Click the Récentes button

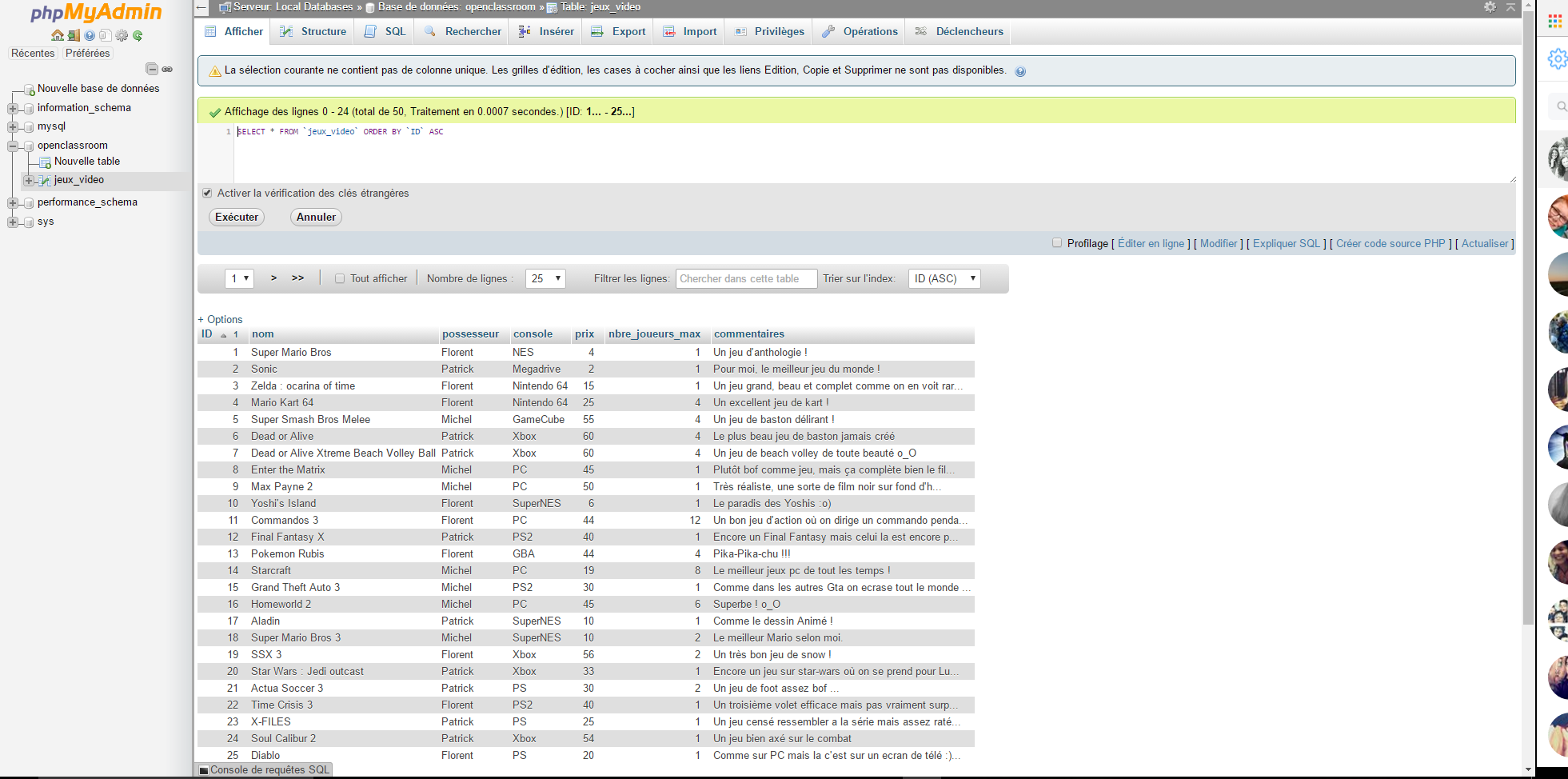click(x=33, y=53)
